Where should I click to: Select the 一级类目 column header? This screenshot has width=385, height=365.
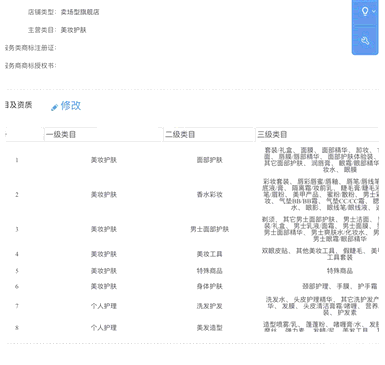click(x=61, y=134)
